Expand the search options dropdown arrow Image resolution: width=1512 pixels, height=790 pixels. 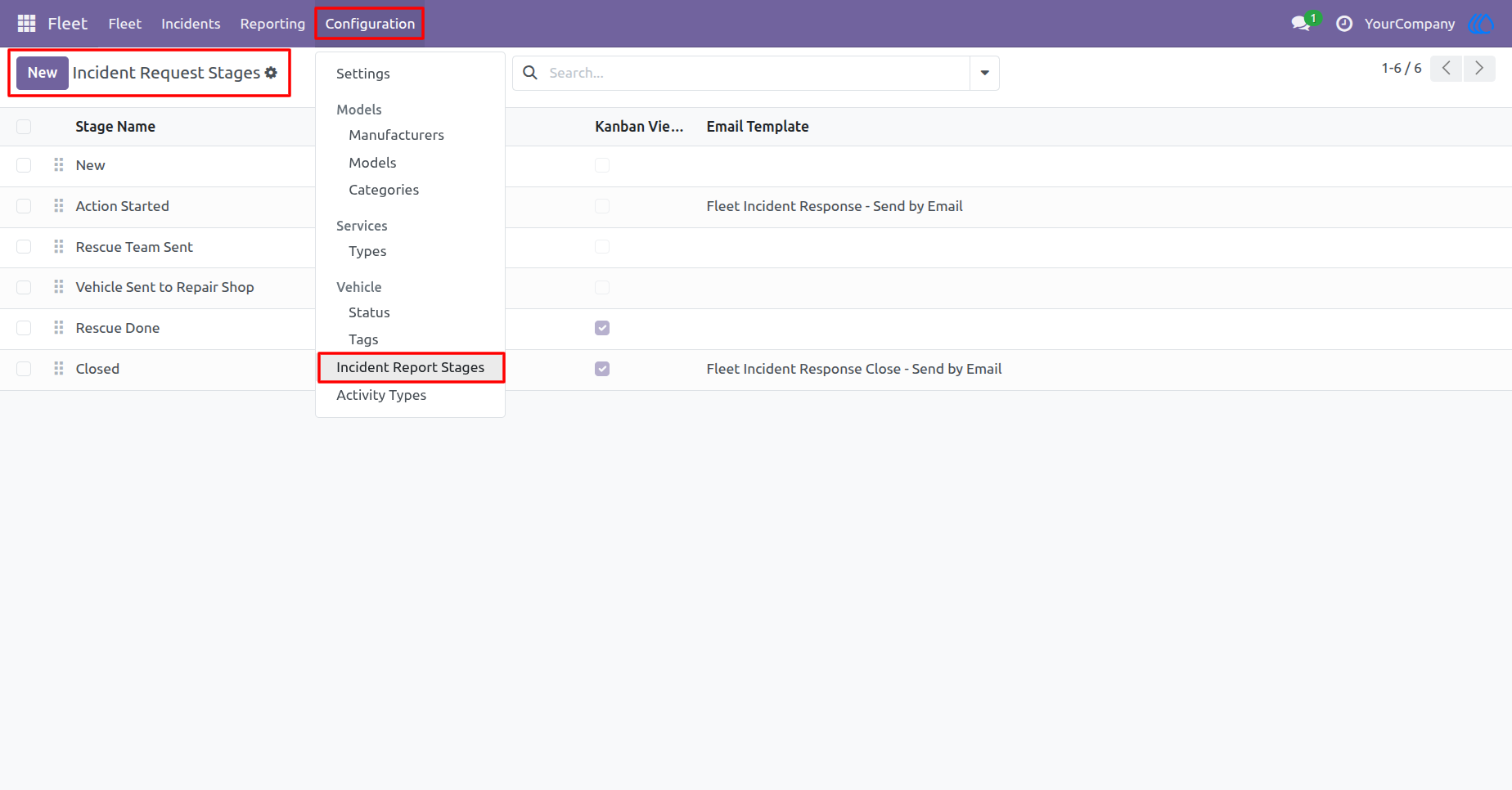click(x=984, y=73)
